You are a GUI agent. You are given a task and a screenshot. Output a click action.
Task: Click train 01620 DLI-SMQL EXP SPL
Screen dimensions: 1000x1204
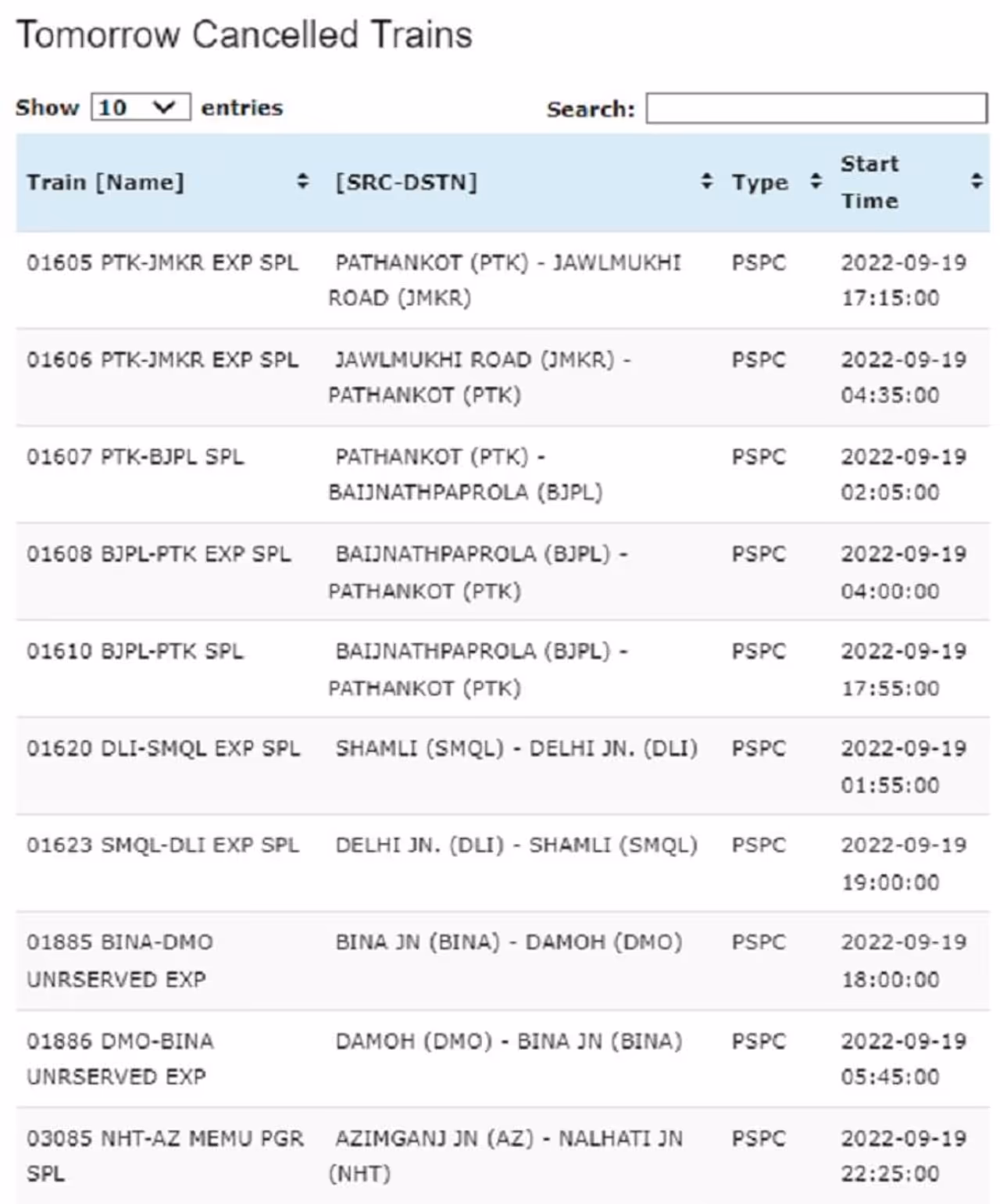[163, 748]
